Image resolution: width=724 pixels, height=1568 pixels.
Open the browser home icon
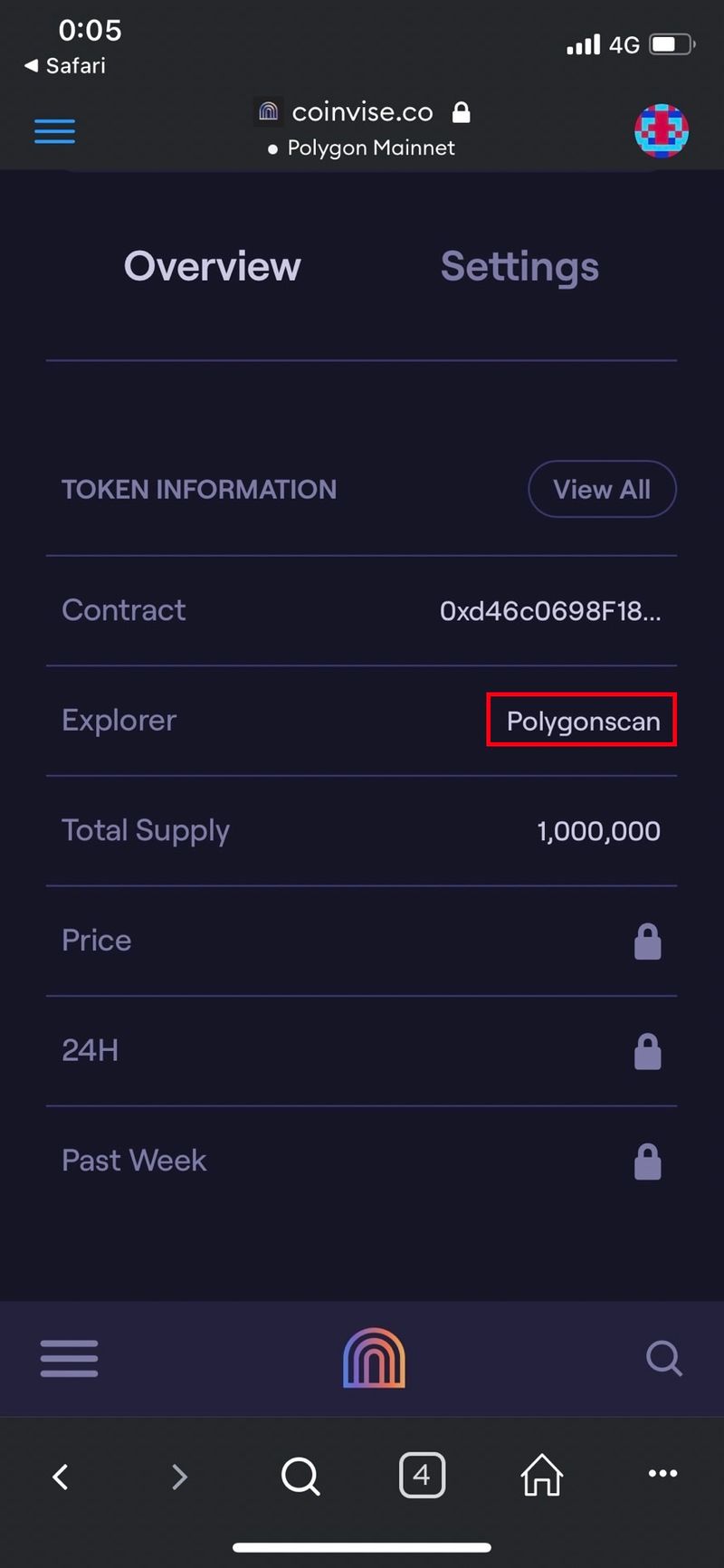[x=542, y=1476]
